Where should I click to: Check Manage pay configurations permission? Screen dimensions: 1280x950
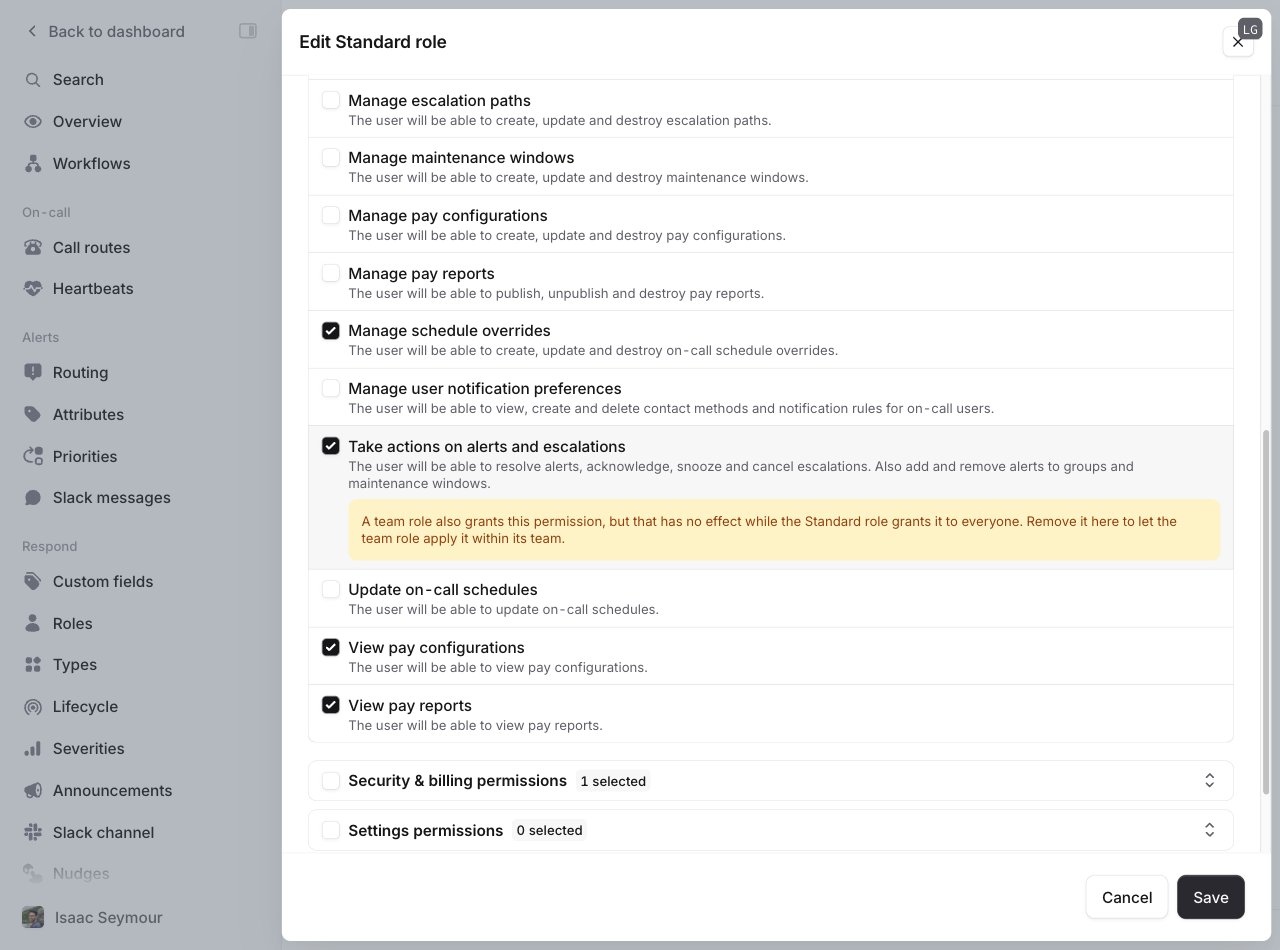331,216
